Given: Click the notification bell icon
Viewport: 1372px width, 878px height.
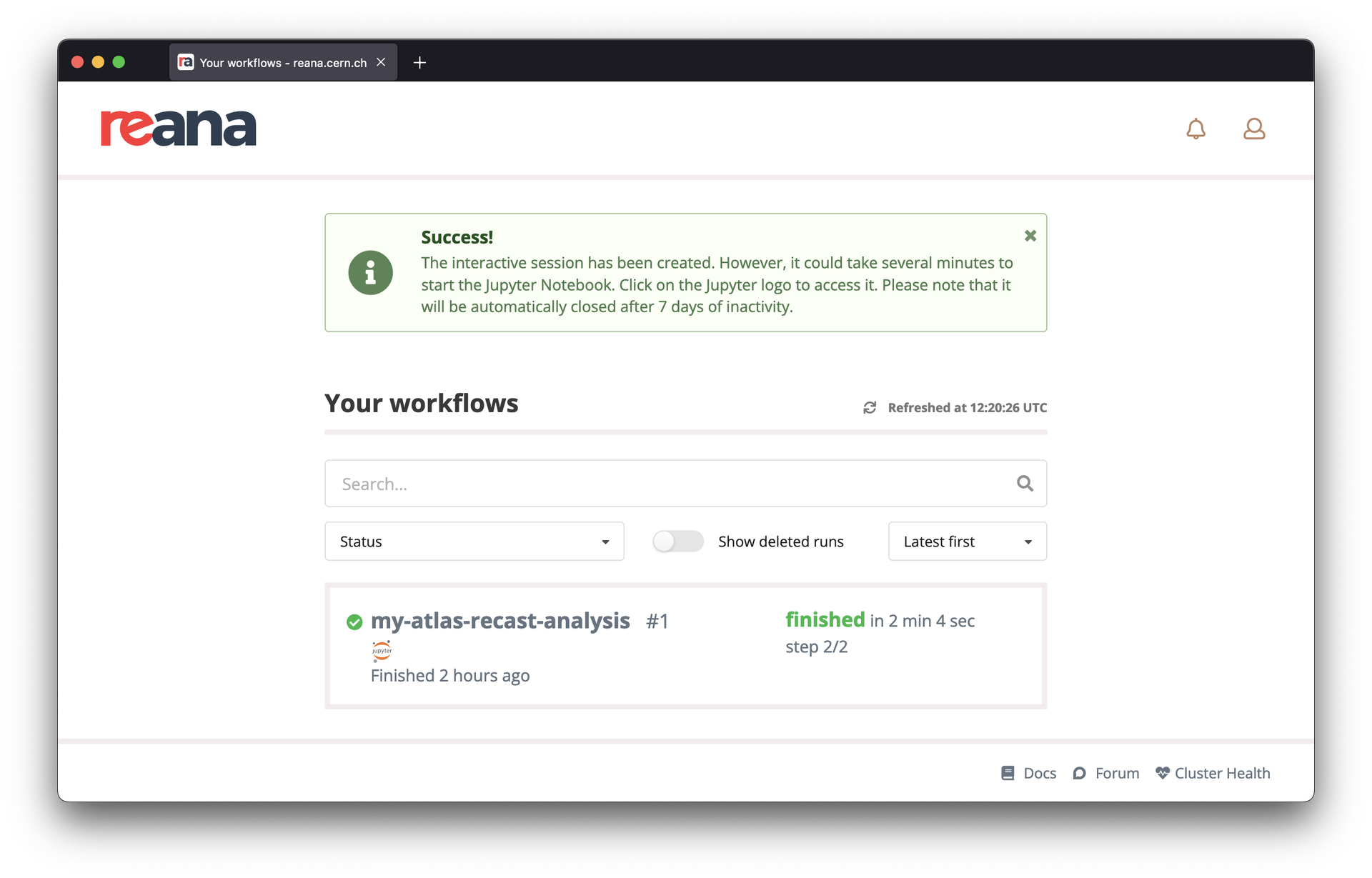Looking at the screenshot, I should tap(1197, 127).
